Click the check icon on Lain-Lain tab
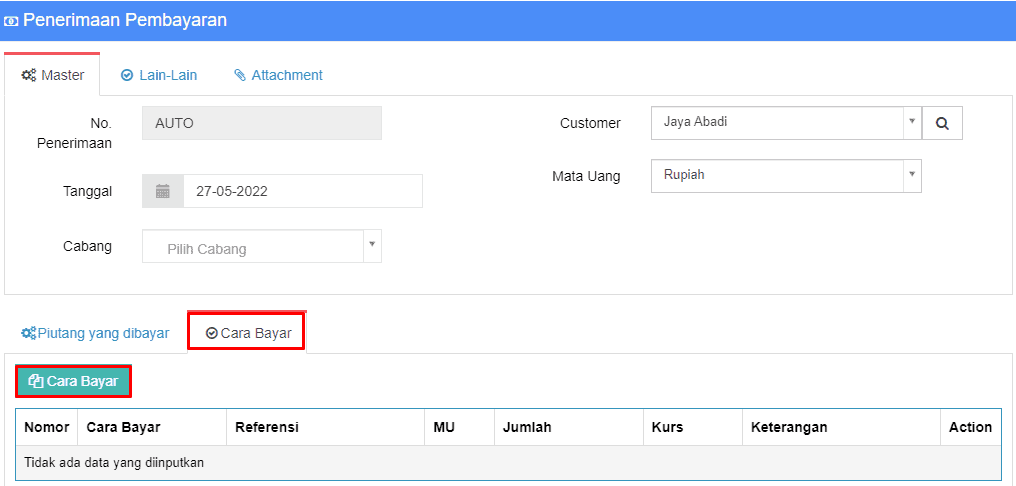Screen dimensions: 1016x486 tap(127, 75)
